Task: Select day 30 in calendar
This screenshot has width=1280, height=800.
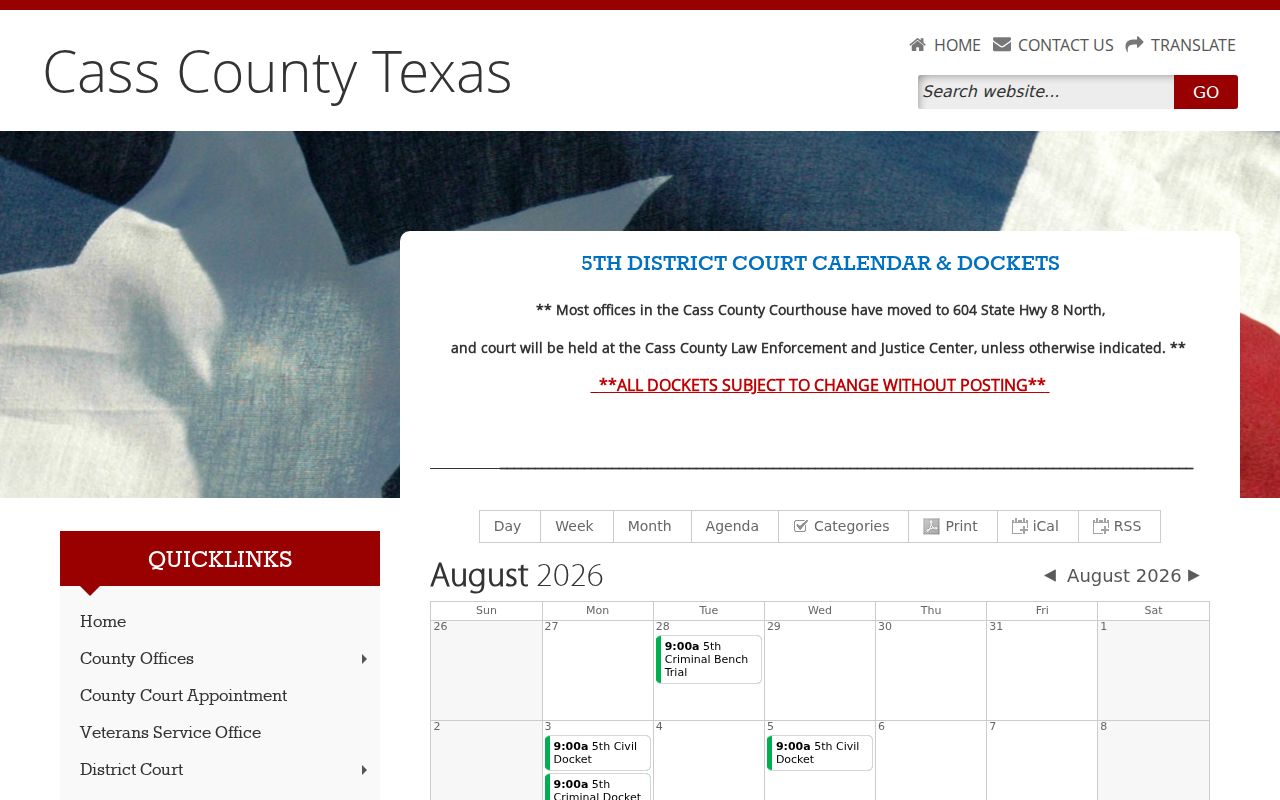Action: [884, 627]
